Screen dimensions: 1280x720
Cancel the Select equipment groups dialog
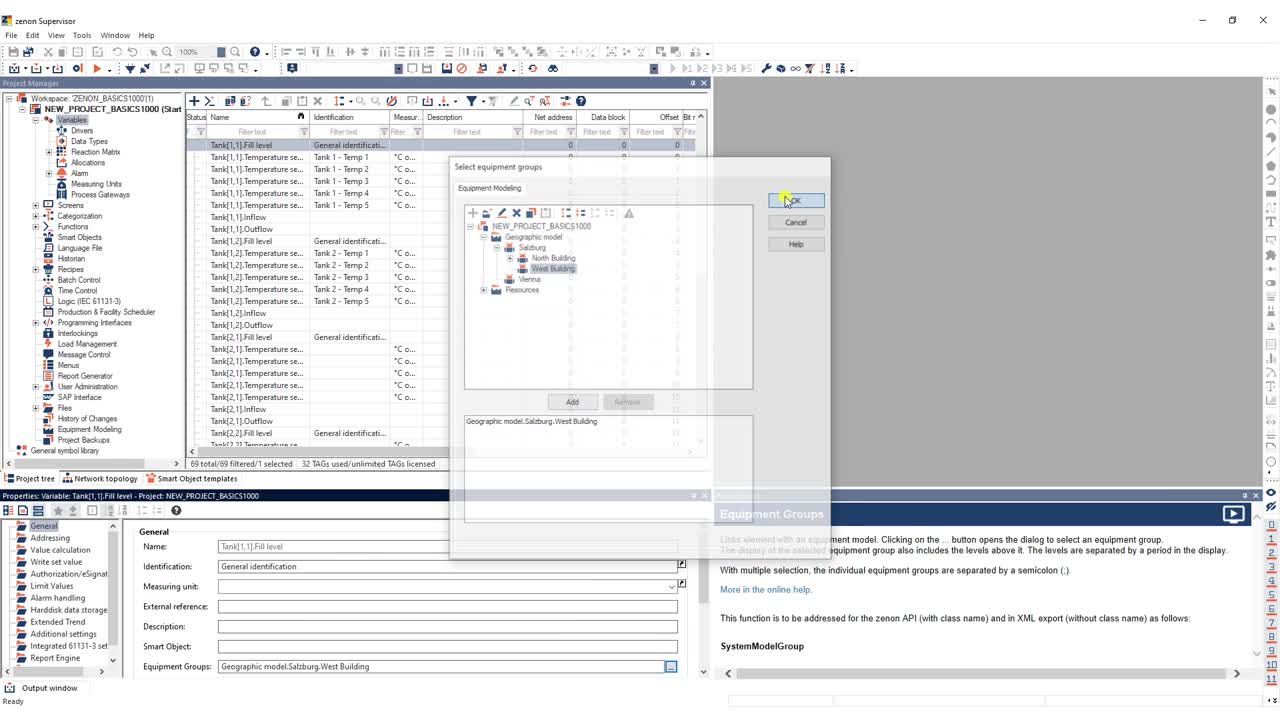coord(796,222)
